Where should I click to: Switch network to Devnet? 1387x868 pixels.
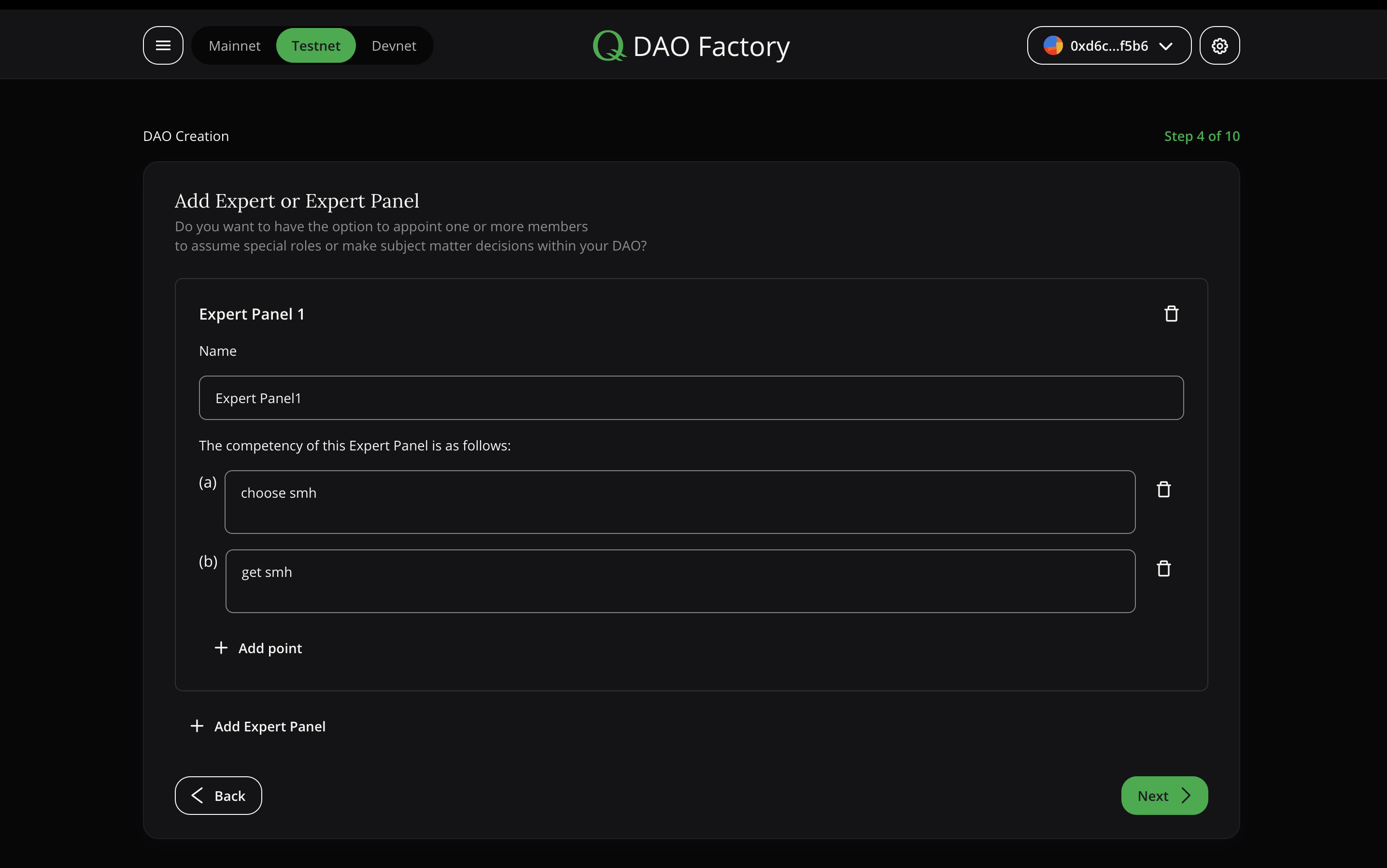[x=394, y=45]
